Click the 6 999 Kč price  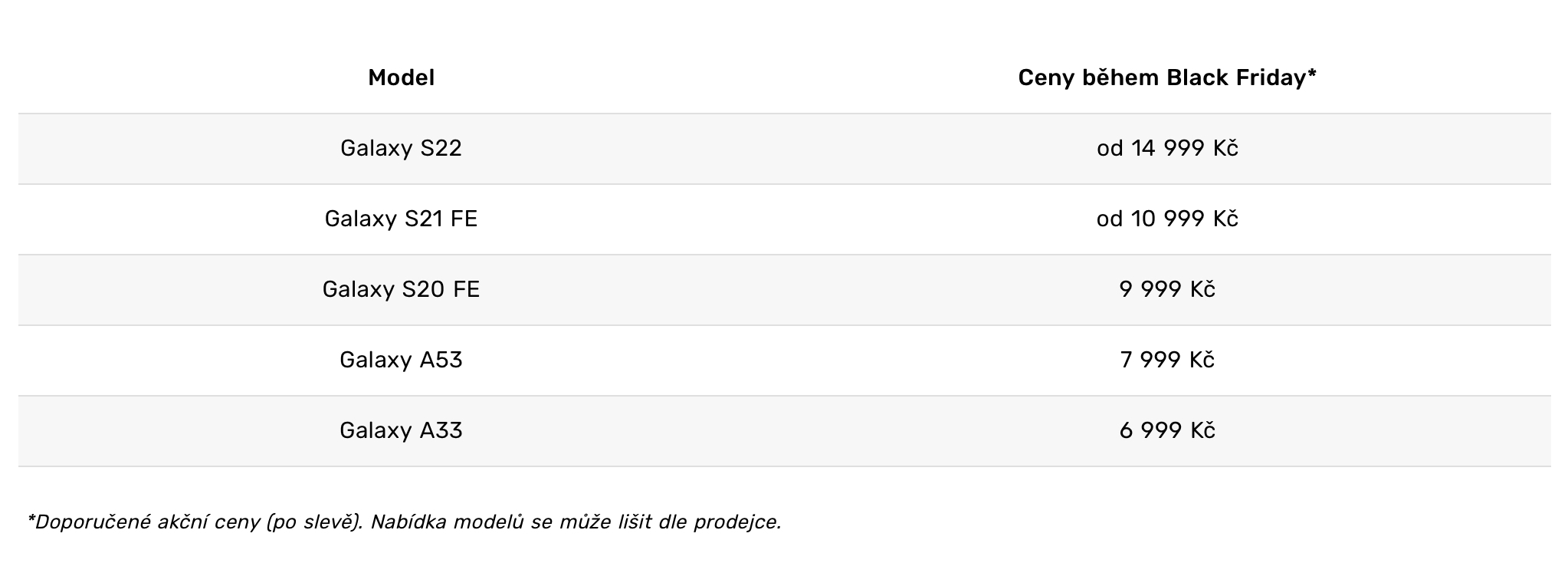(x=1166, y=430)
